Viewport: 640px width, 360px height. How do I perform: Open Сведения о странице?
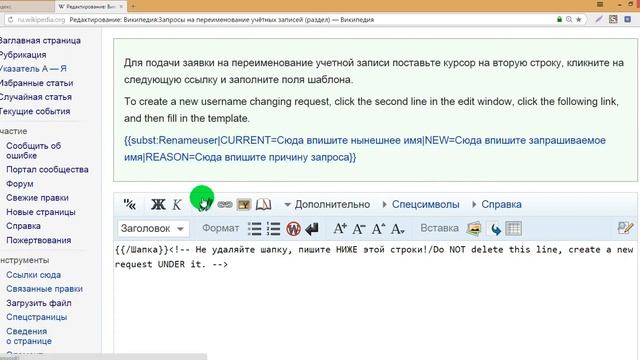point(29,336)
